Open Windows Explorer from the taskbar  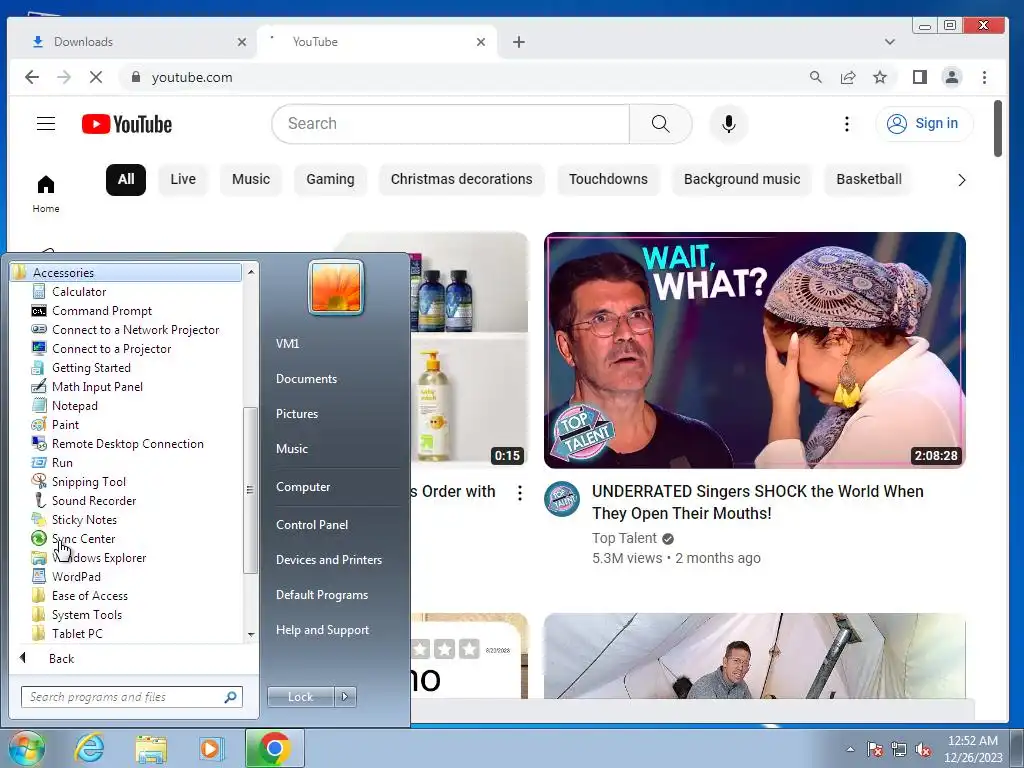(151, 748)
